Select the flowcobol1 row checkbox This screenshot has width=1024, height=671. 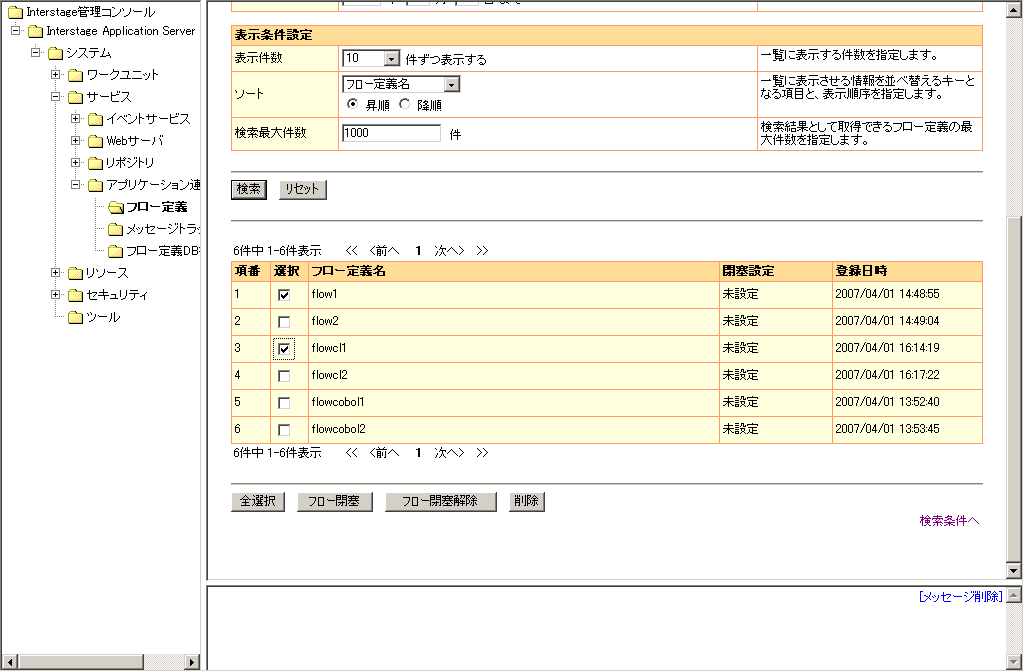click(284, 402)
